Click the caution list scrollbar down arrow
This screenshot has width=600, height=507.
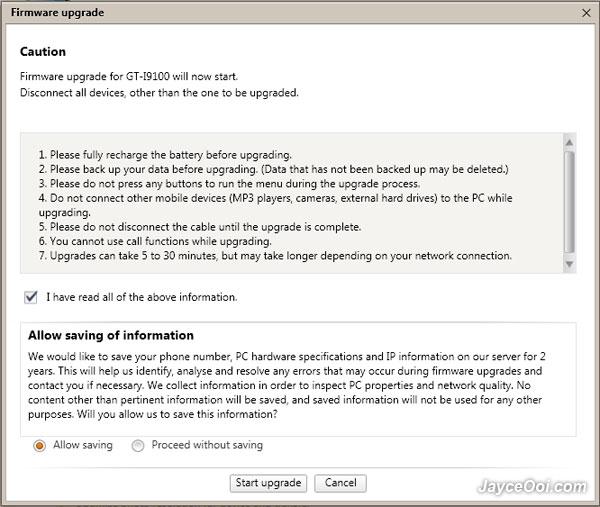click(568, 265)
